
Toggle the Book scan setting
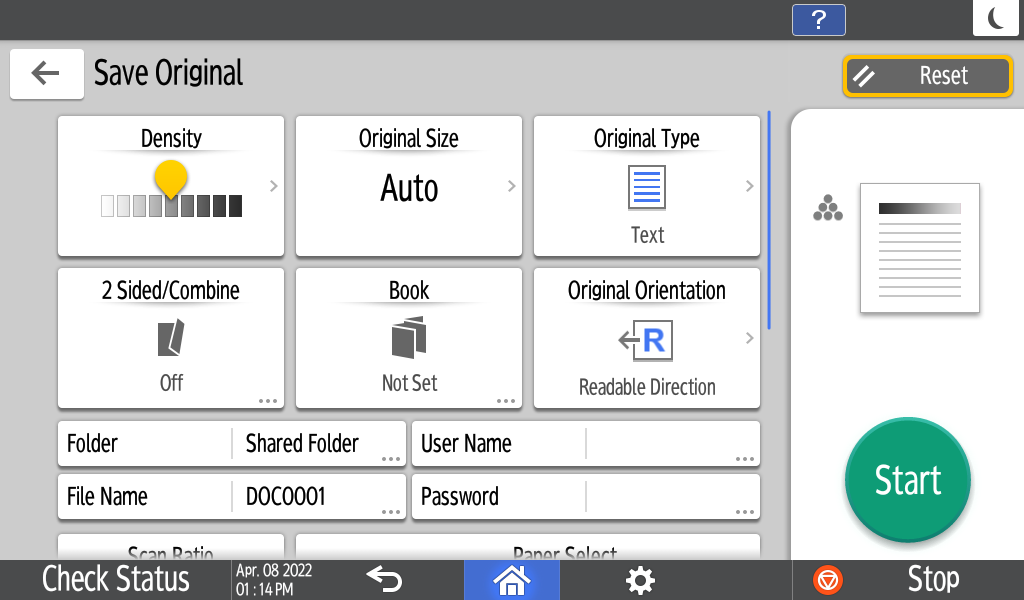(409, 338)
